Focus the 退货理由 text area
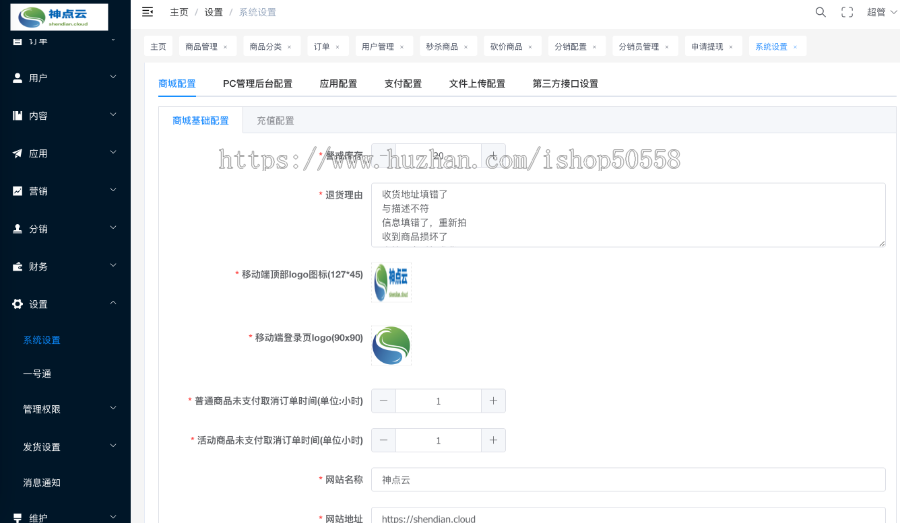Image resolution: width=900 pixels, height=523 pixels. pyautogui.click(x=629, y=215)
